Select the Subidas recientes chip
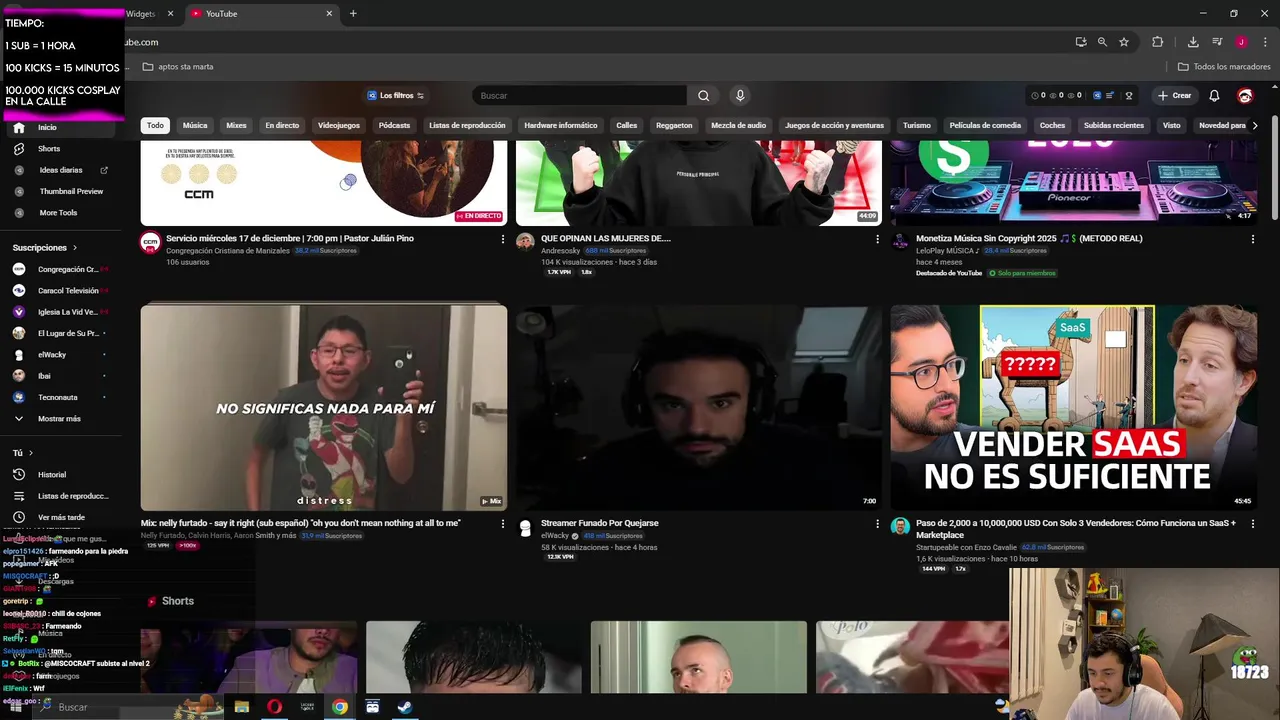1280x720 pixels. click(x=1114, y=126)
